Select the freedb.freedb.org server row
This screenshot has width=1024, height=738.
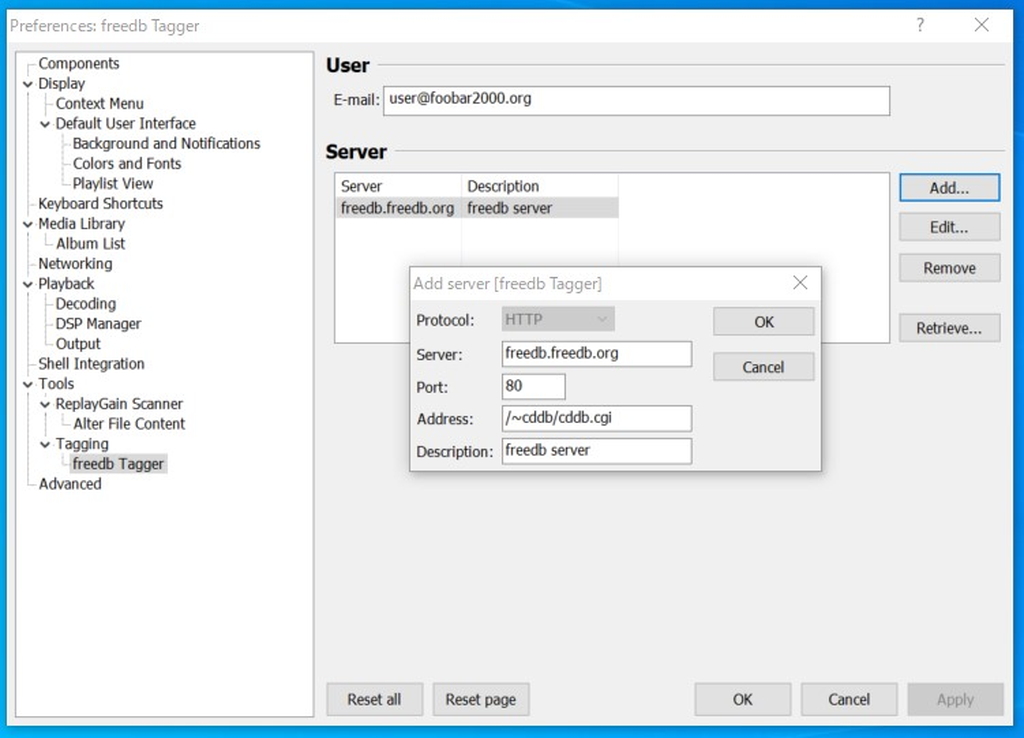[398, 207]
